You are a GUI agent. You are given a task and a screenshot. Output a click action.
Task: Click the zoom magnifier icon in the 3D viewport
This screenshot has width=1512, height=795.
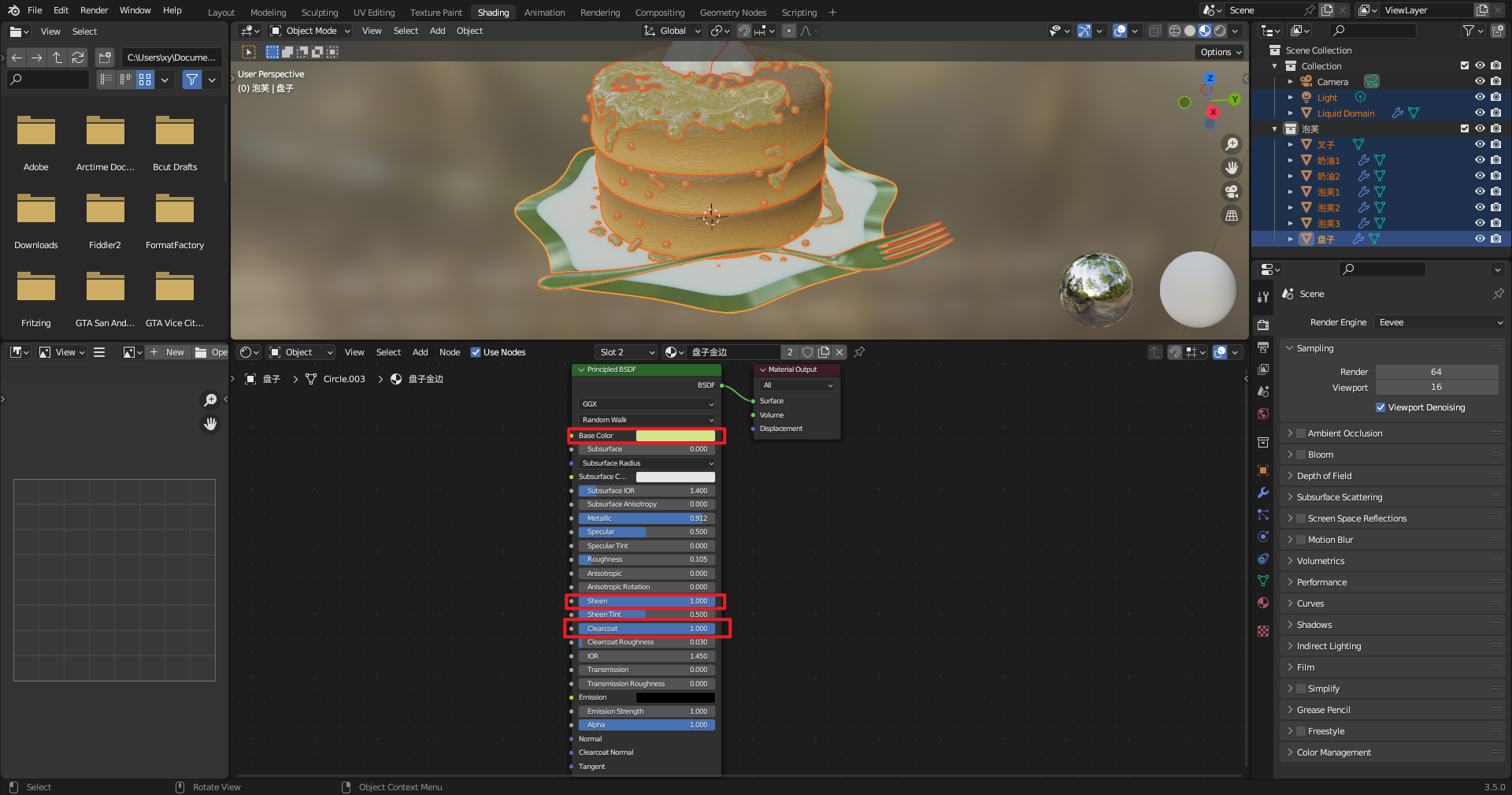(1232, 144)
